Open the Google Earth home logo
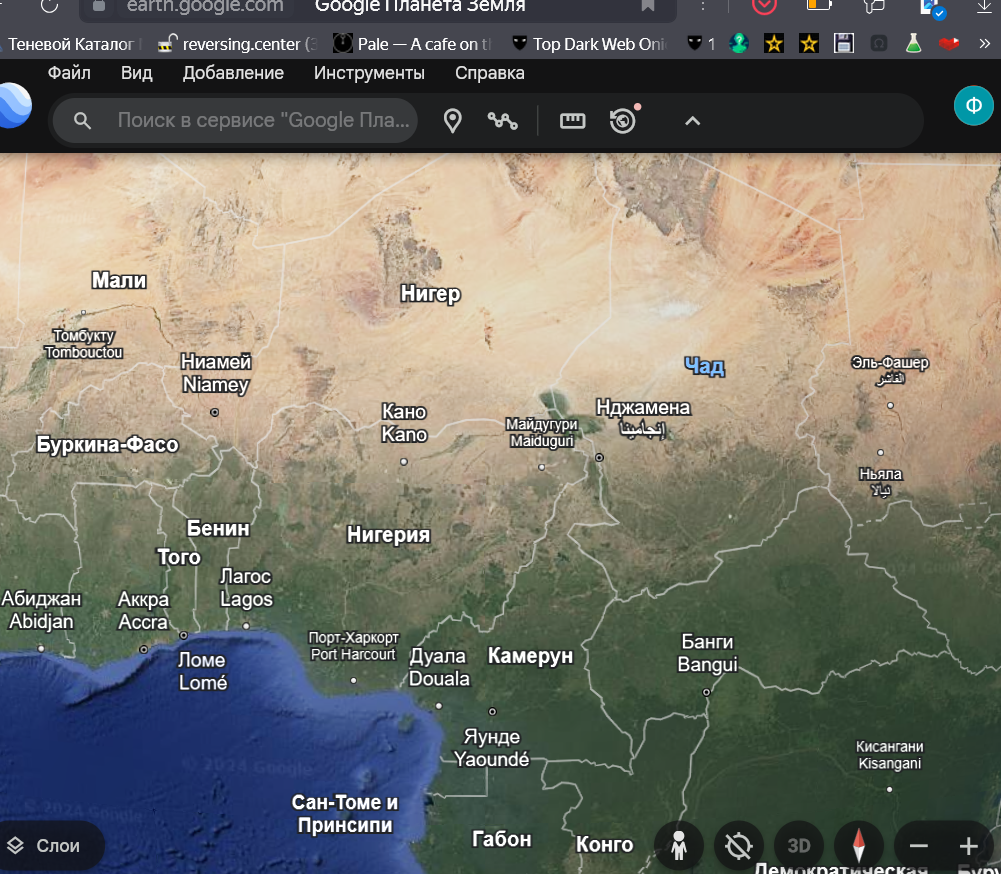 (x=14, y=106)
